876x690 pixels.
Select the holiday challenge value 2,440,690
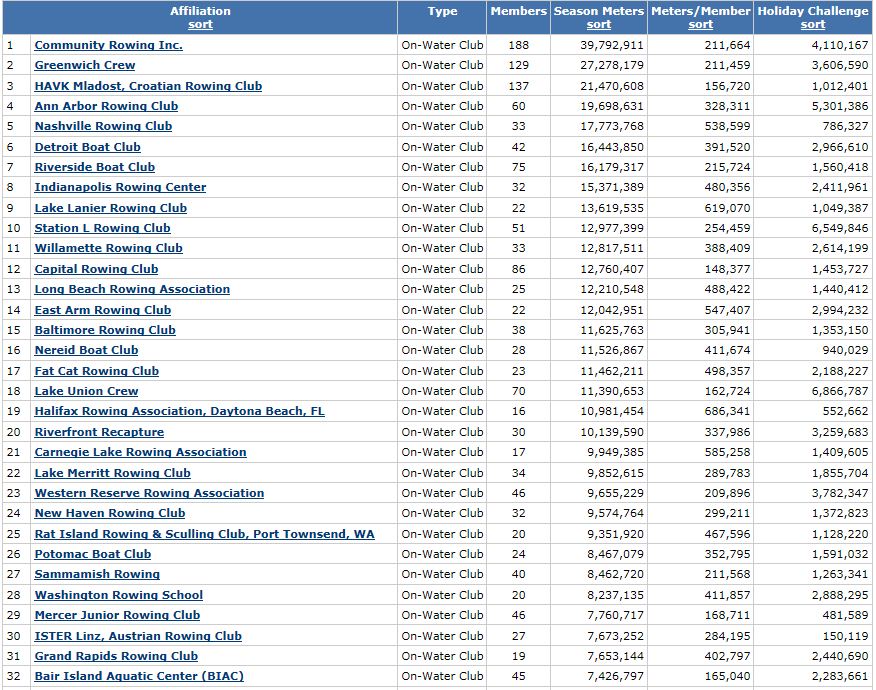point(840,656)
